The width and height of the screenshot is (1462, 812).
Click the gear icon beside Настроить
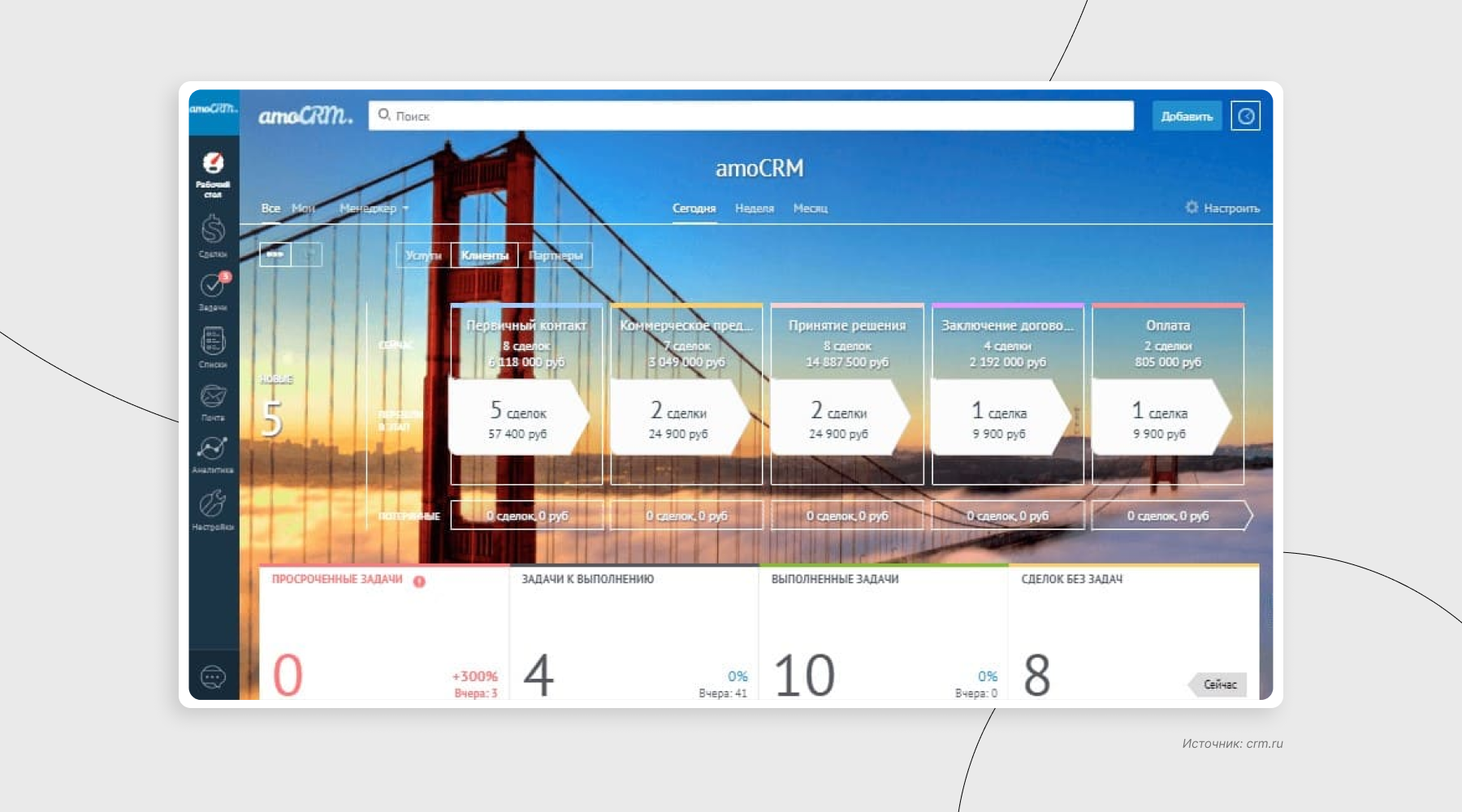point(1192,207)
